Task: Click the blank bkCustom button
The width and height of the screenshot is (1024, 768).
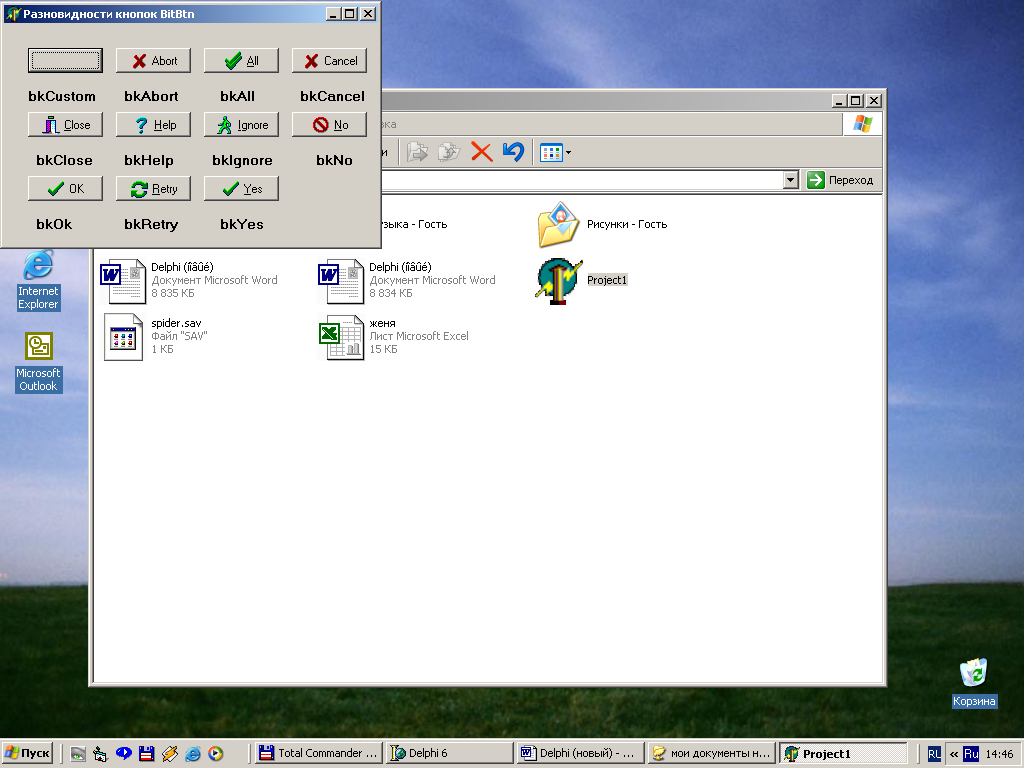Action: (65, 61)
